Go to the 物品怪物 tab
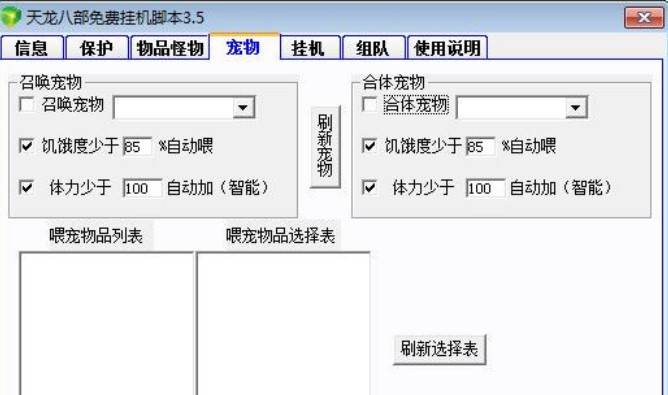This screenshot has height=395, width=668. pos(170,48)
